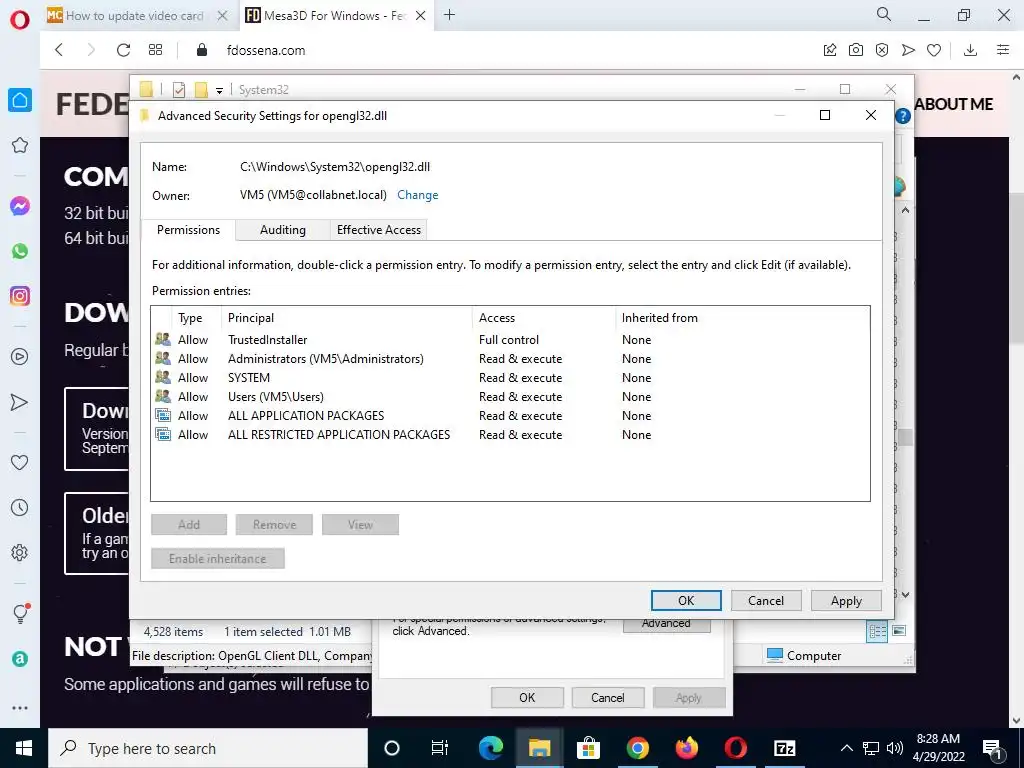Reload the fdossena.com page

pos(123,50)
